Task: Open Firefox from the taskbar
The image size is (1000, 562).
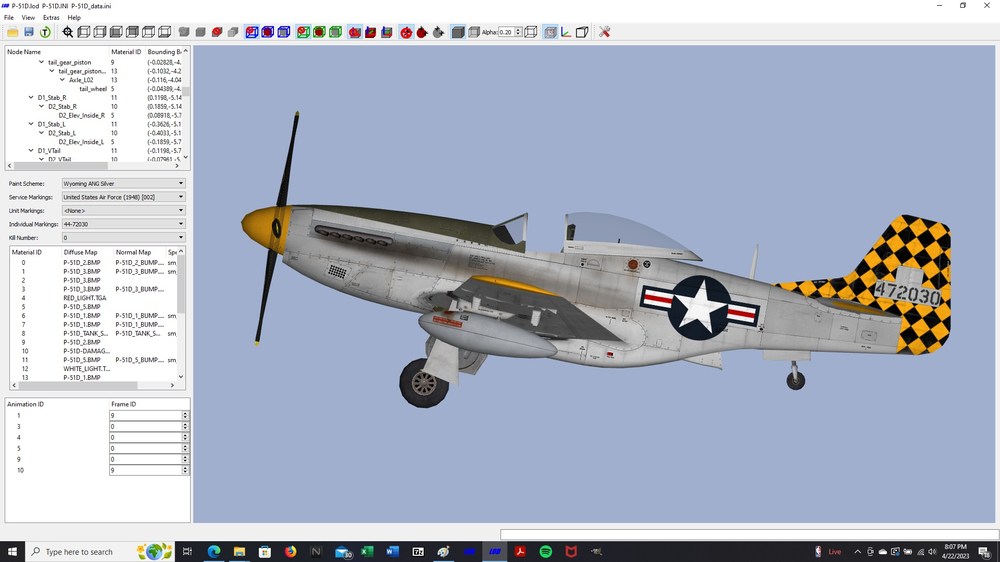Action: (x=290, y=552)
